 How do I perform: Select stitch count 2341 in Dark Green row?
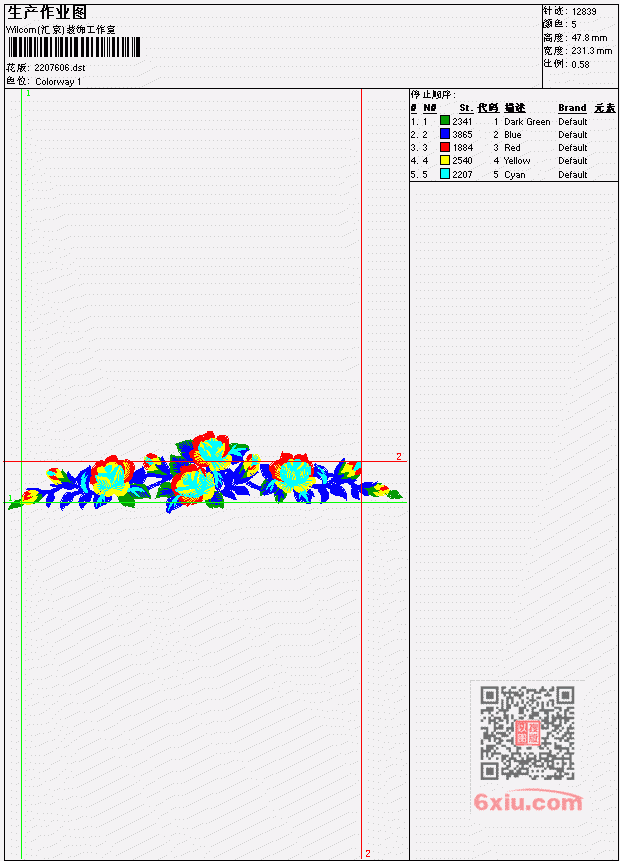tap(462, 121)
